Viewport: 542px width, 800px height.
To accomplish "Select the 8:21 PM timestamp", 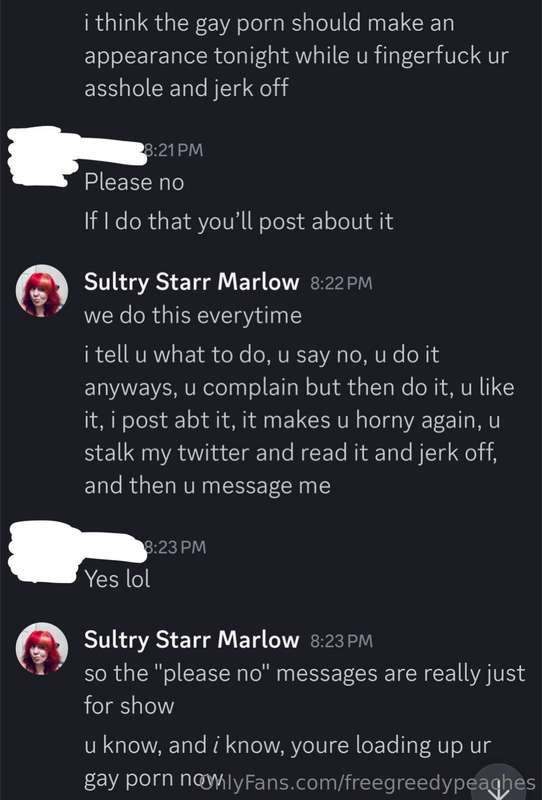I will pos(174,150).
